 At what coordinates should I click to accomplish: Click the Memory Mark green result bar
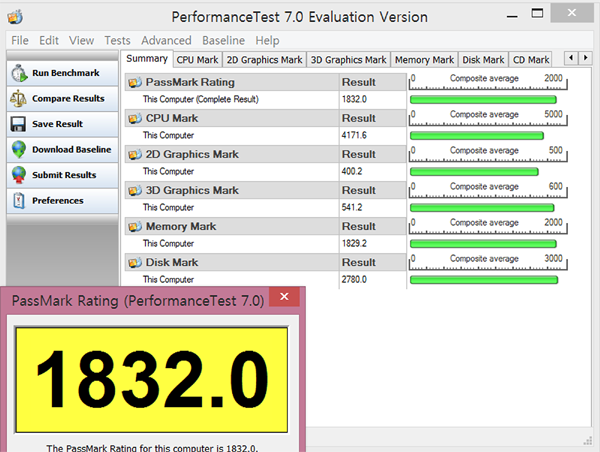(483, 244)
